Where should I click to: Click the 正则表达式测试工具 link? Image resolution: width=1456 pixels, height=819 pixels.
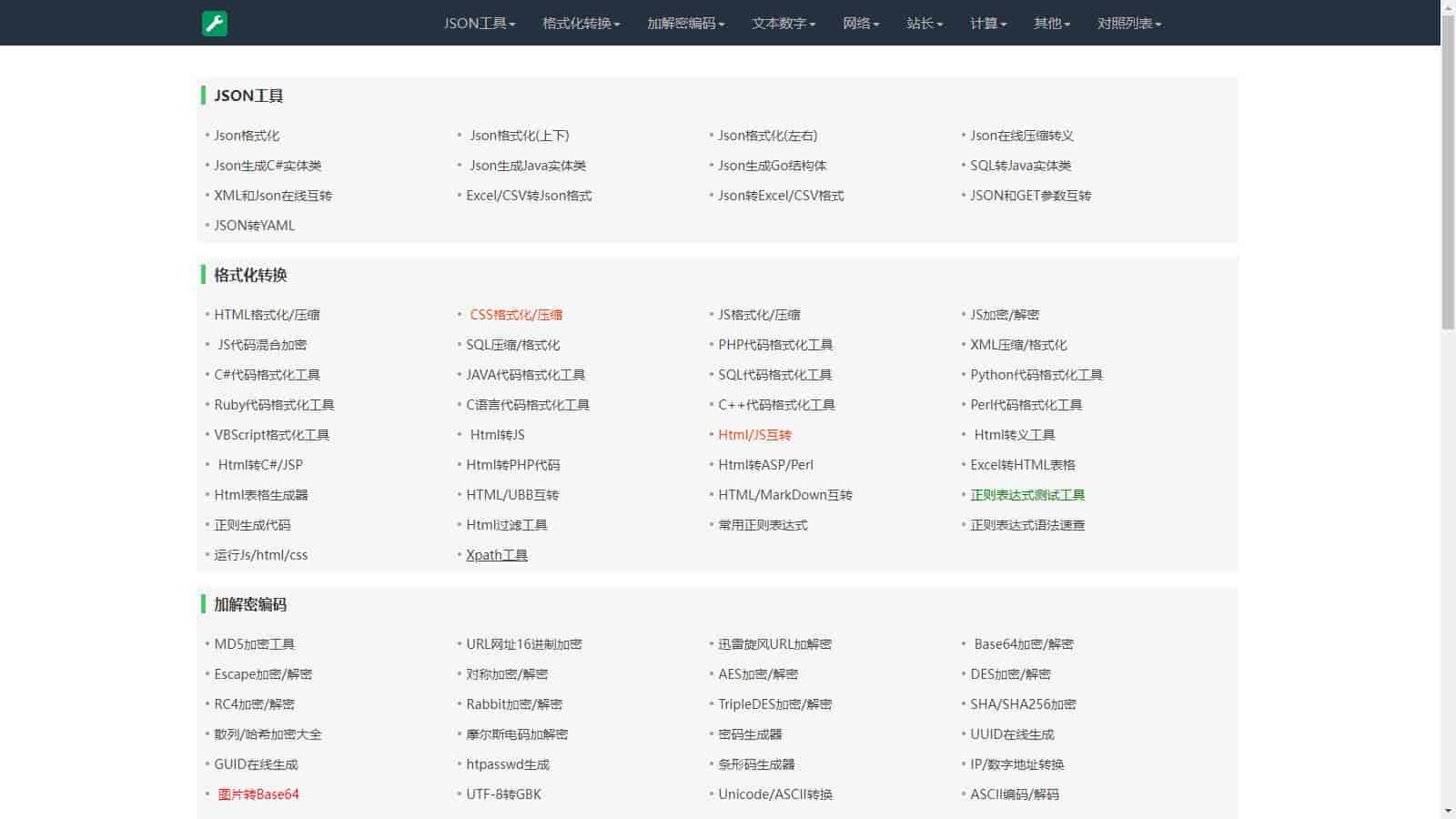[1026, 495]
